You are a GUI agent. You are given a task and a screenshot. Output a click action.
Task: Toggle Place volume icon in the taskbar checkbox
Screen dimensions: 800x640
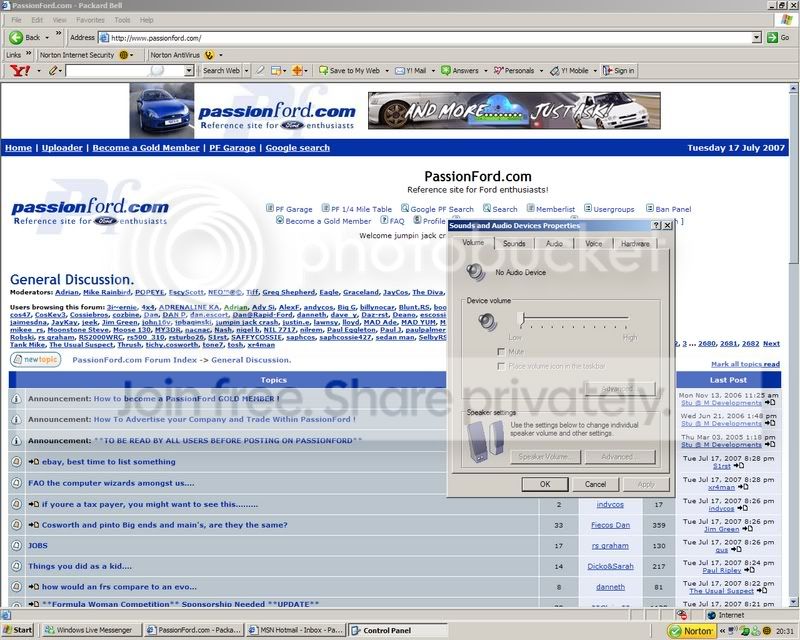501,366
